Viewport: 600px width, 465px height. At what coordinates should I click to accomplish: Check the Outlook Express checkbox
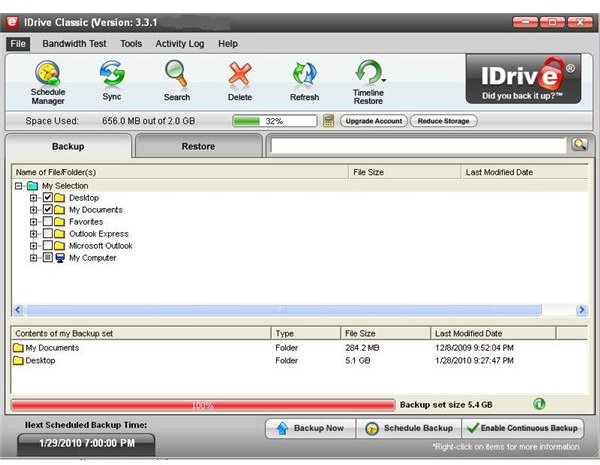47,233
